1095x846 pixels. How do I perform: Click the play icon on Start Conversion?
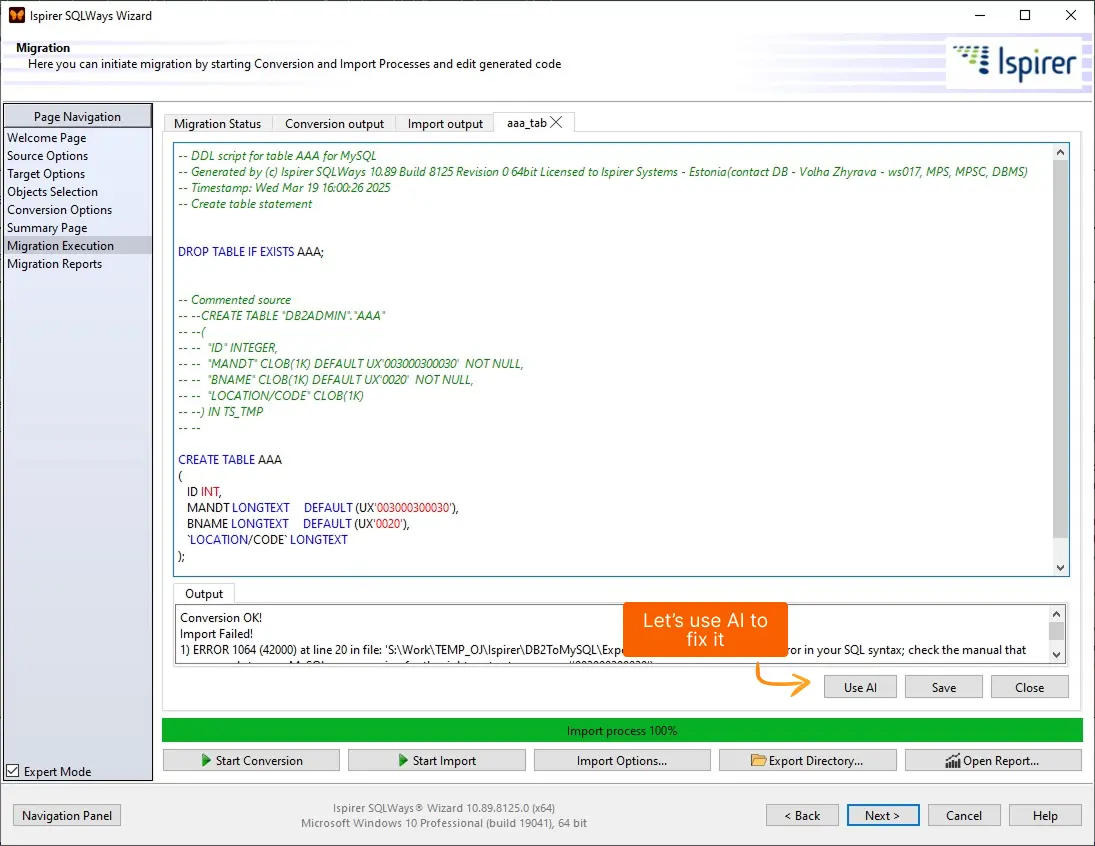[206, 760]
